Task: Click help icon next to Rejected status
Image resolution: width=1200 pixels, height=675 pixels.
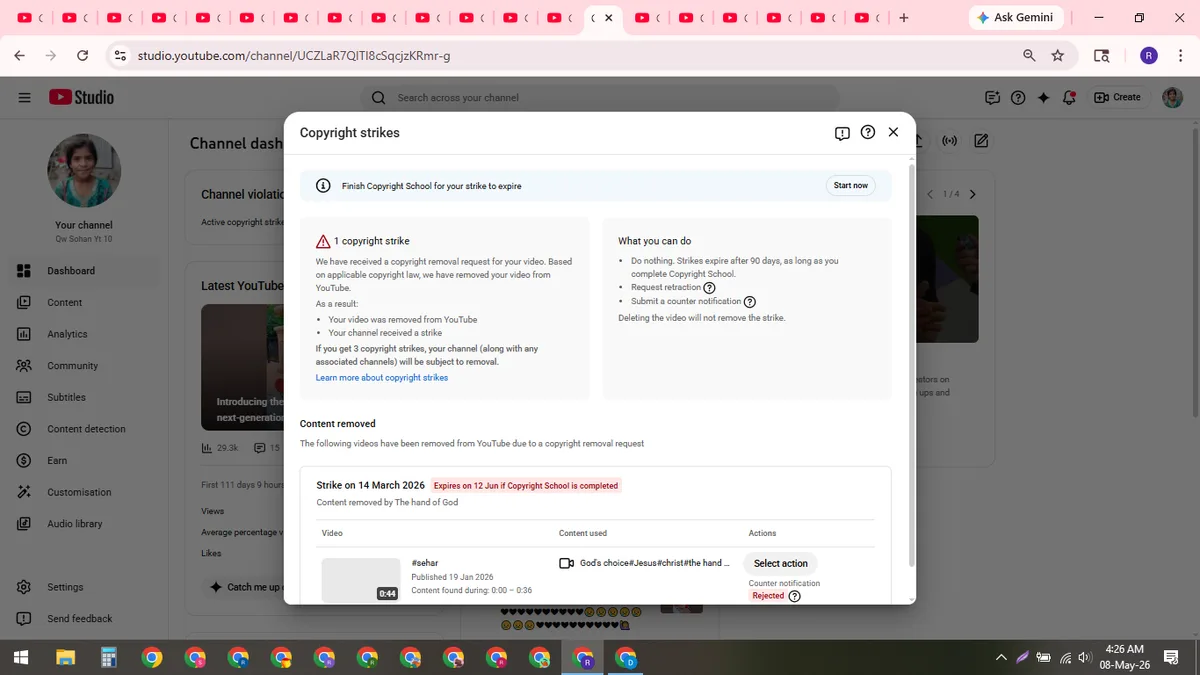Action: (x=795, y=596)
